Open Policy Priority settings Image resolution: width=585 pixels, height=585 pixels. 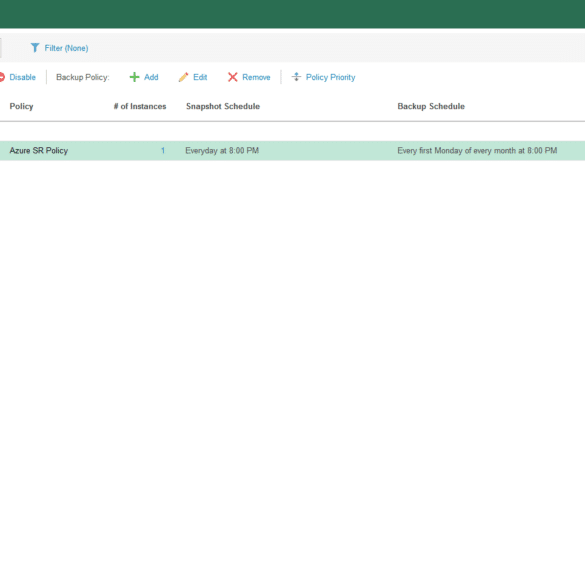(331, 77)
